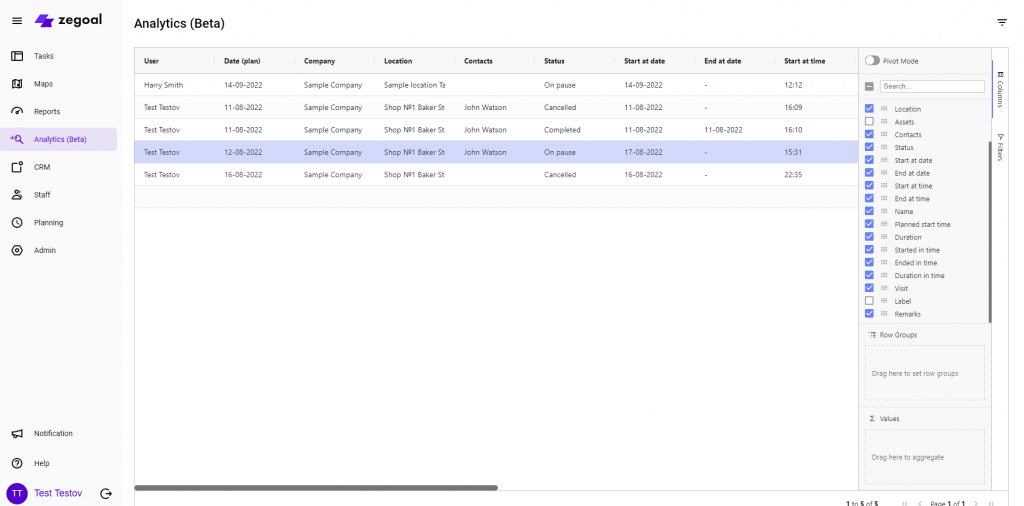1024x506 pixels.
Task: Click the logout icon beside Test Testov
Action: [x=106, y=493]
